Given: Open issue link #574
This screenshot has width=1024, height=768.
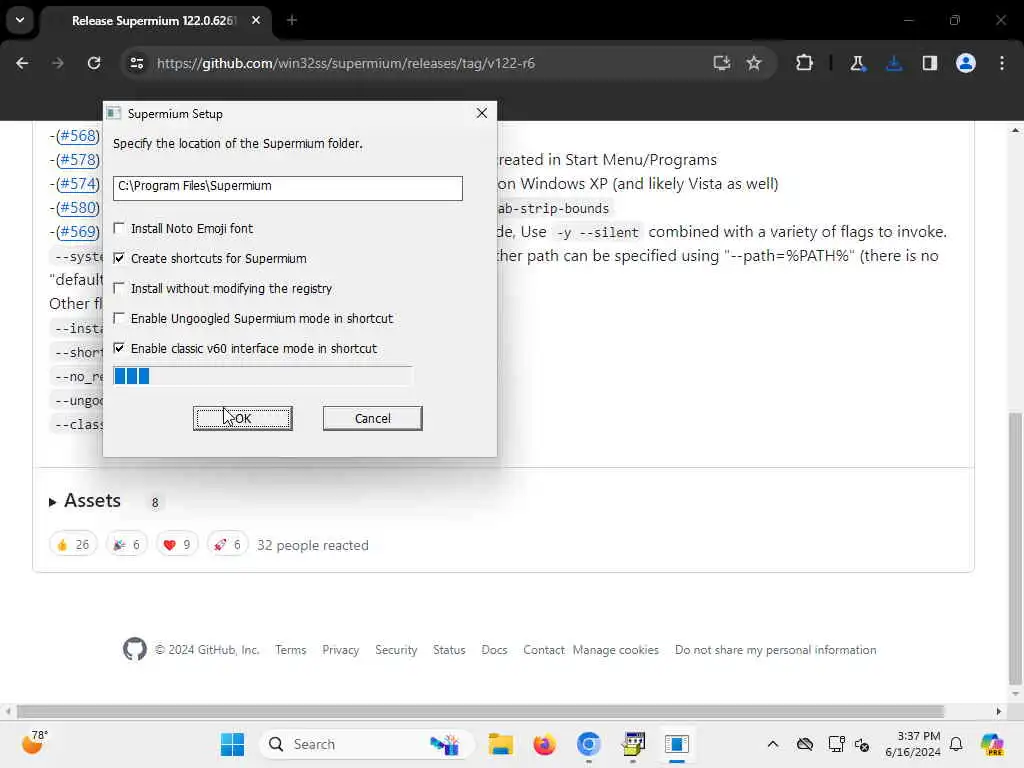Looking at the screenshot, I should [78, 184].
